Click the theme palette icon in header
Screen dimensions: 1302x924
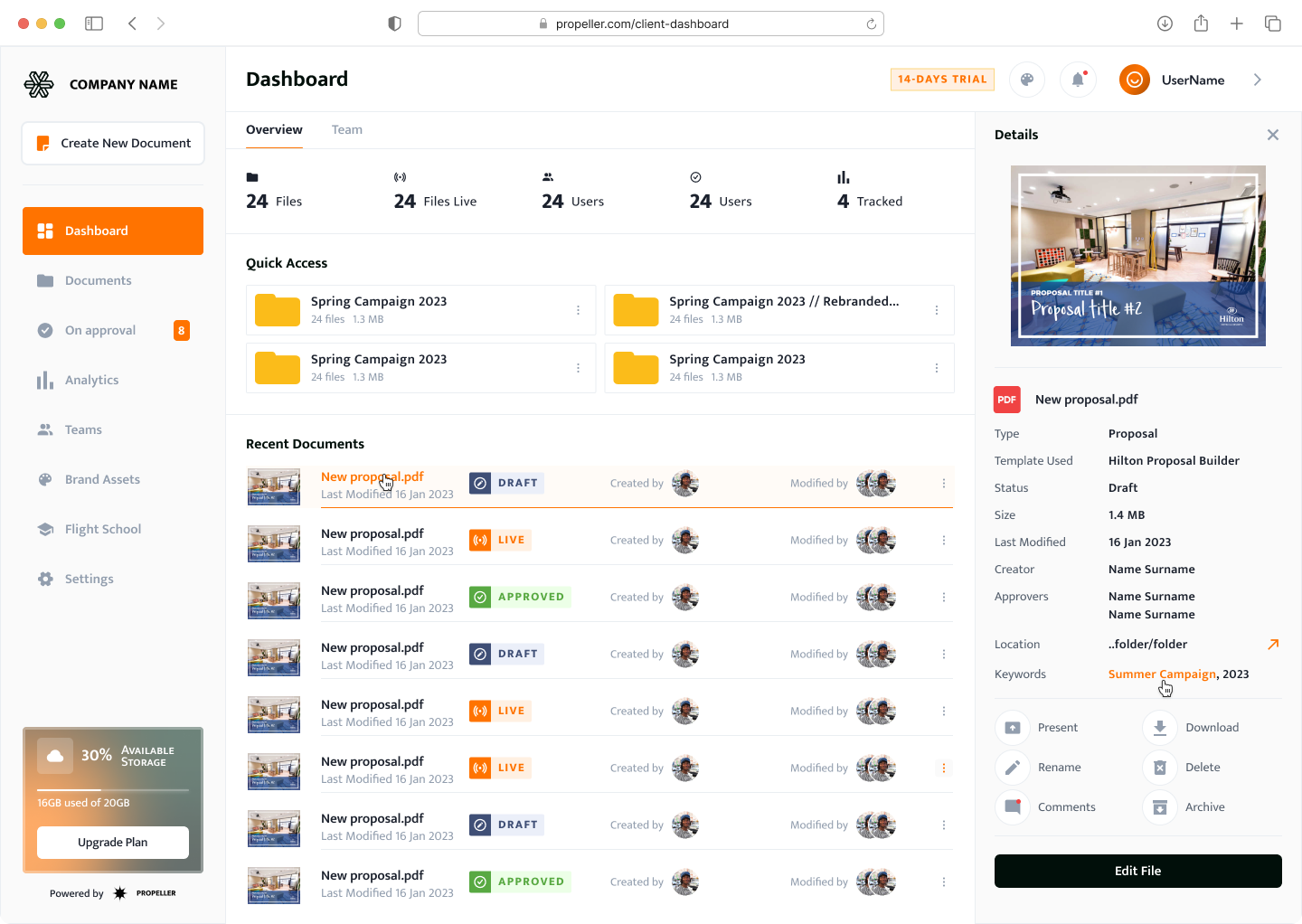pos(1027,80)
